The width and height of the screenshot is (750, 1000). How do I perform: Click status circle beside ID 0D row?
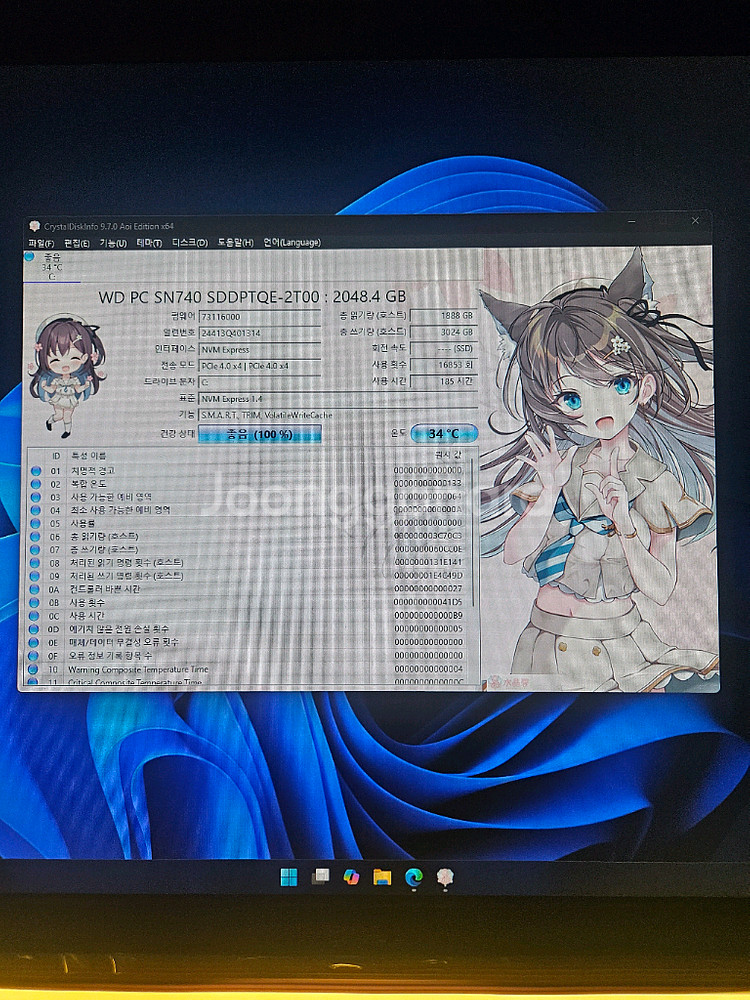(x=34, y=629)
